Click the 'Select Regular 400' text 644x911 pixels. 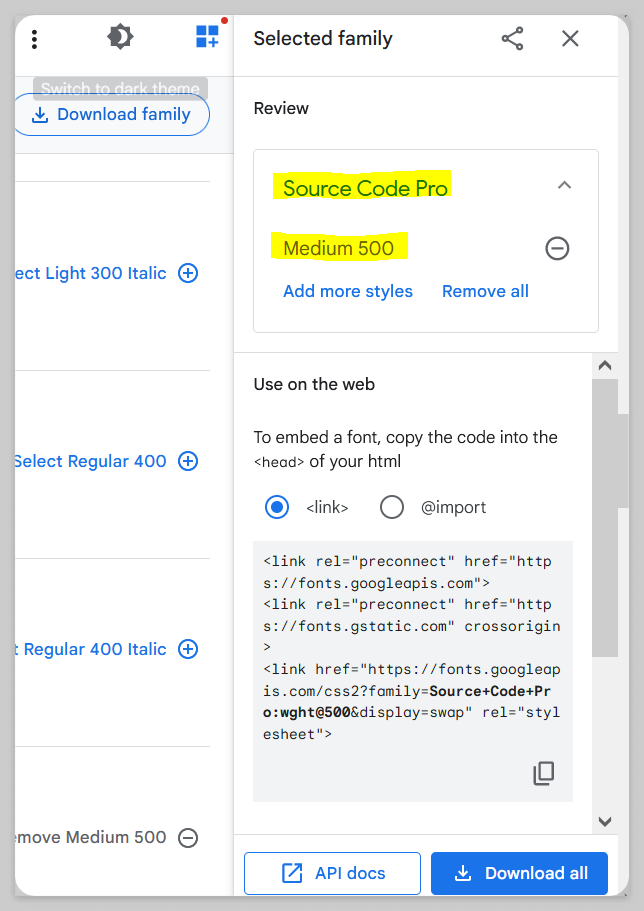point(91,461)
